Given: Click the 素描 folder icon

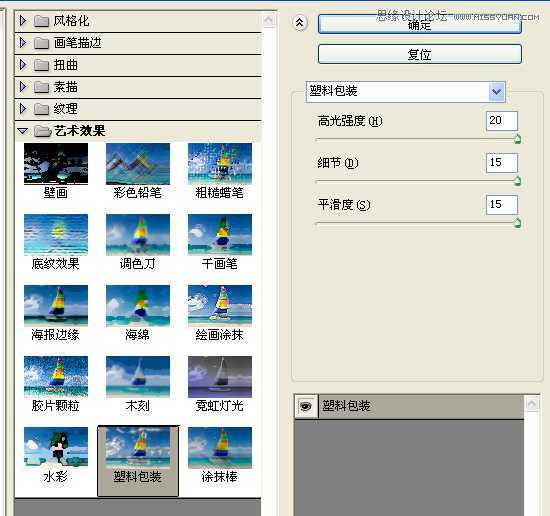Looking at the screenshot, I should [41, 87].
